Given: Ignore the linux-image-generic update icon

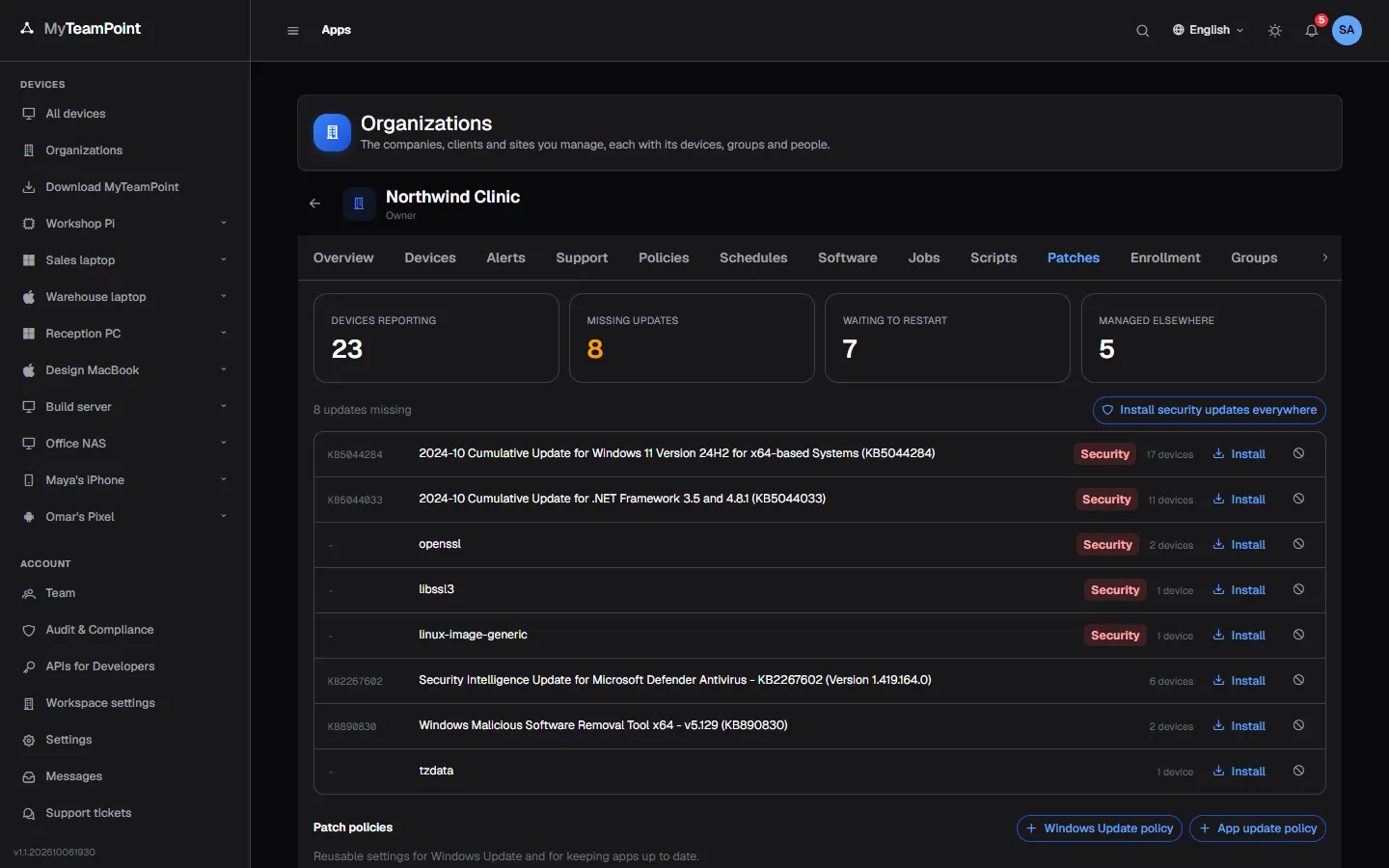Looking at the screenshot, I should pos(1298,635).
